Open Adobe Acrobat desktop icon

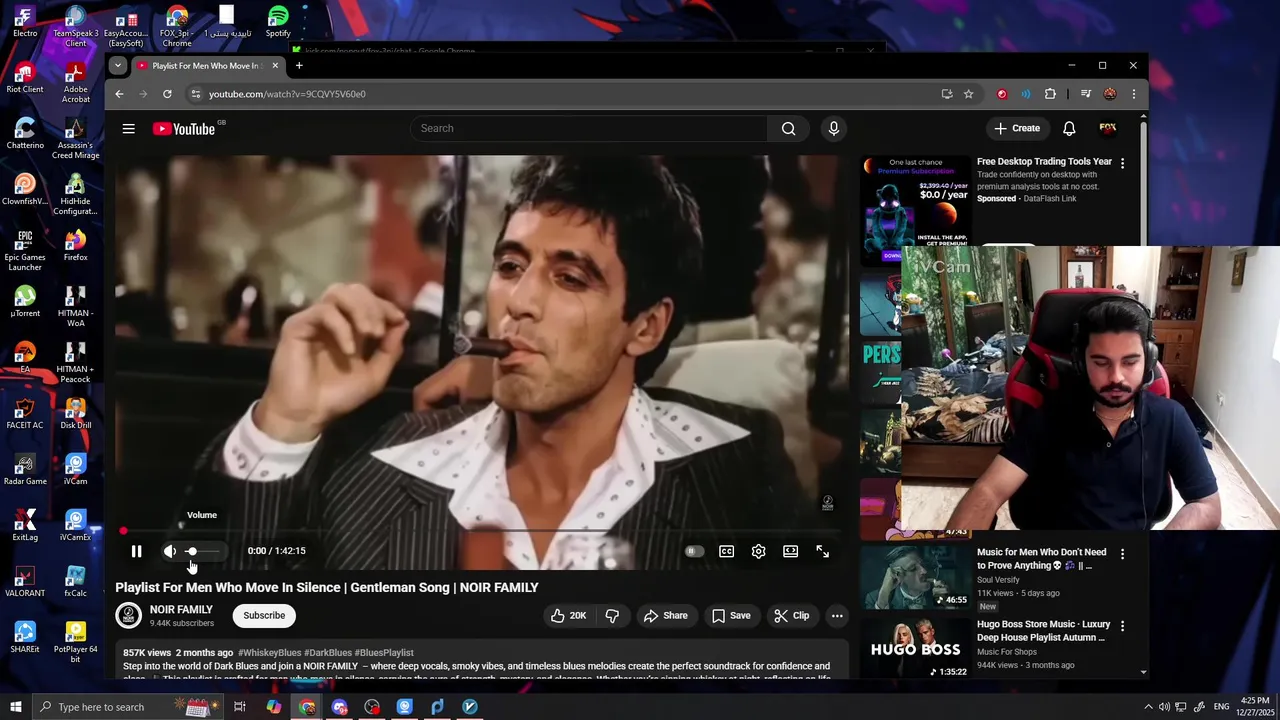[75, 83]
